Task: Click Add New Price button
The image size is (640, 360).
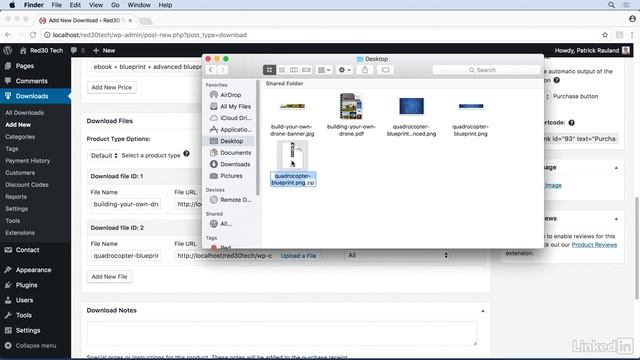Action: (x=111, y=87)
